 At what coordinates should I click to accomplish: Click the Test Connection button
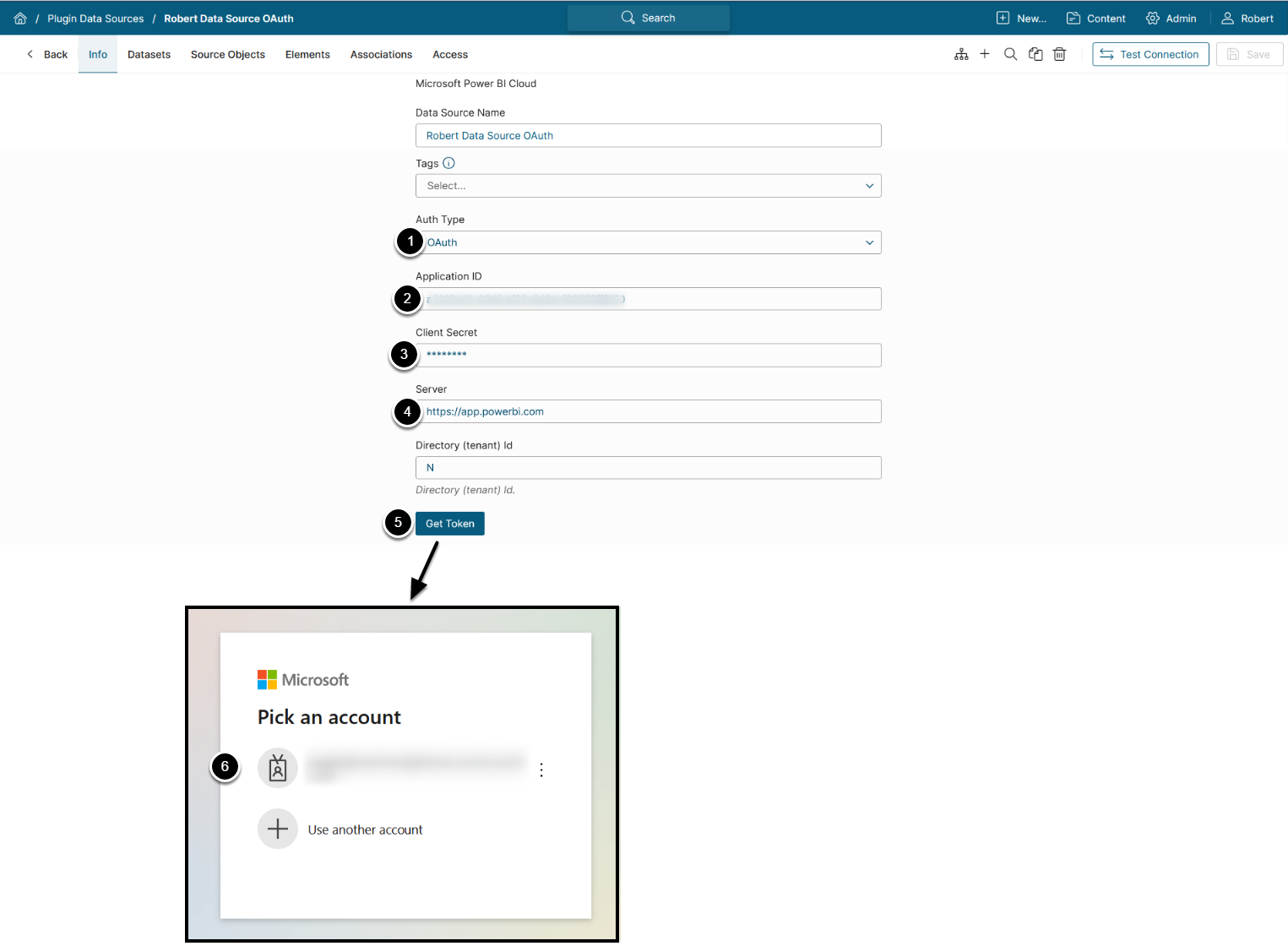[x=1150, y=54]
